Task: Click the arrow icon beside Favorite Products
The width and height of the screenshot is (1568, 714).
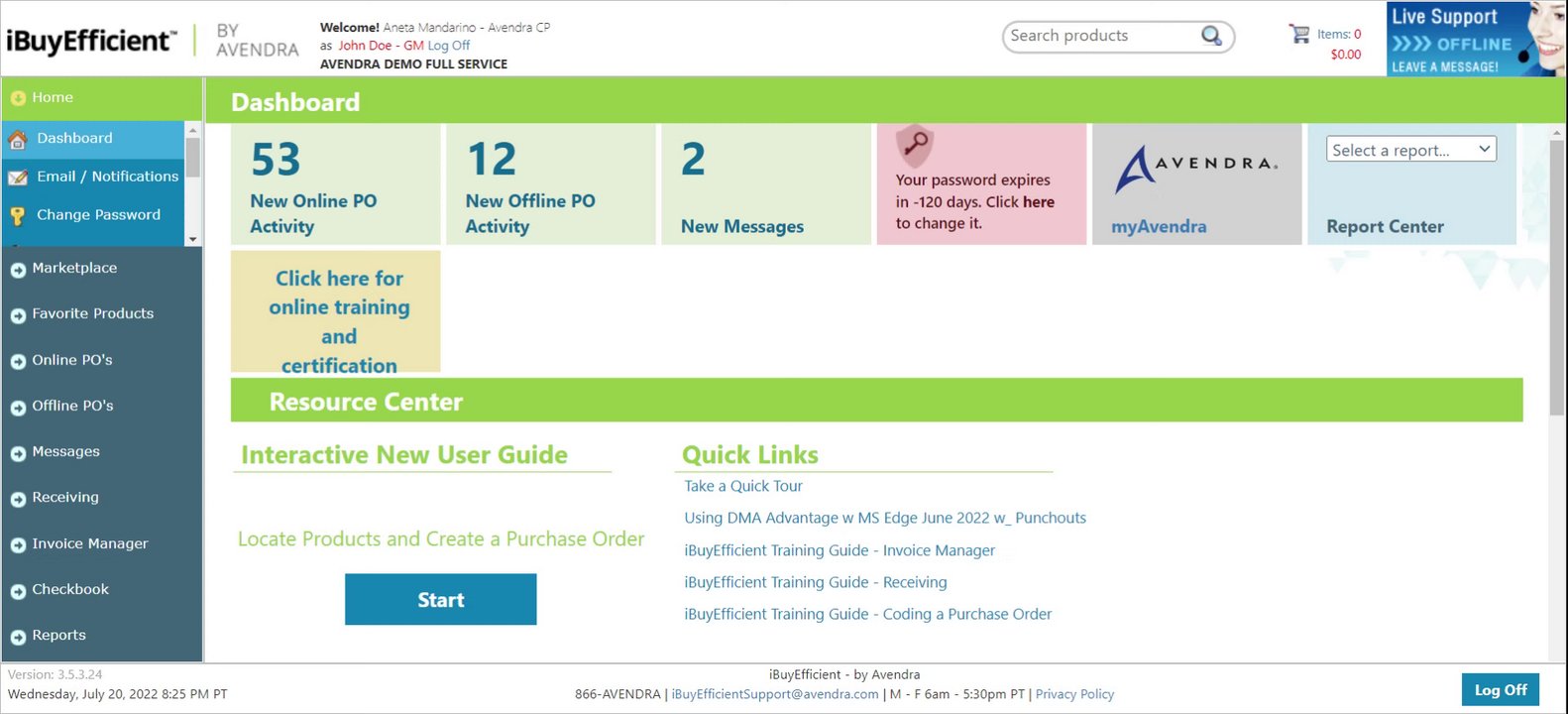Action: 18,315
